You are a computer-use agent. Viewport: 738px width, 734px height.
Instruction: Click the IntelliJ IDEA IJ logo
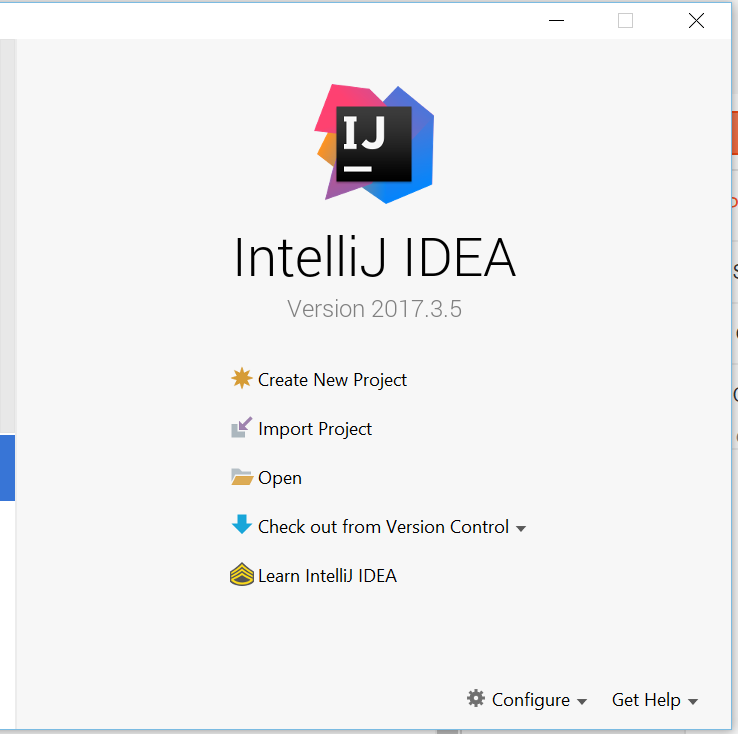[375, 144]
